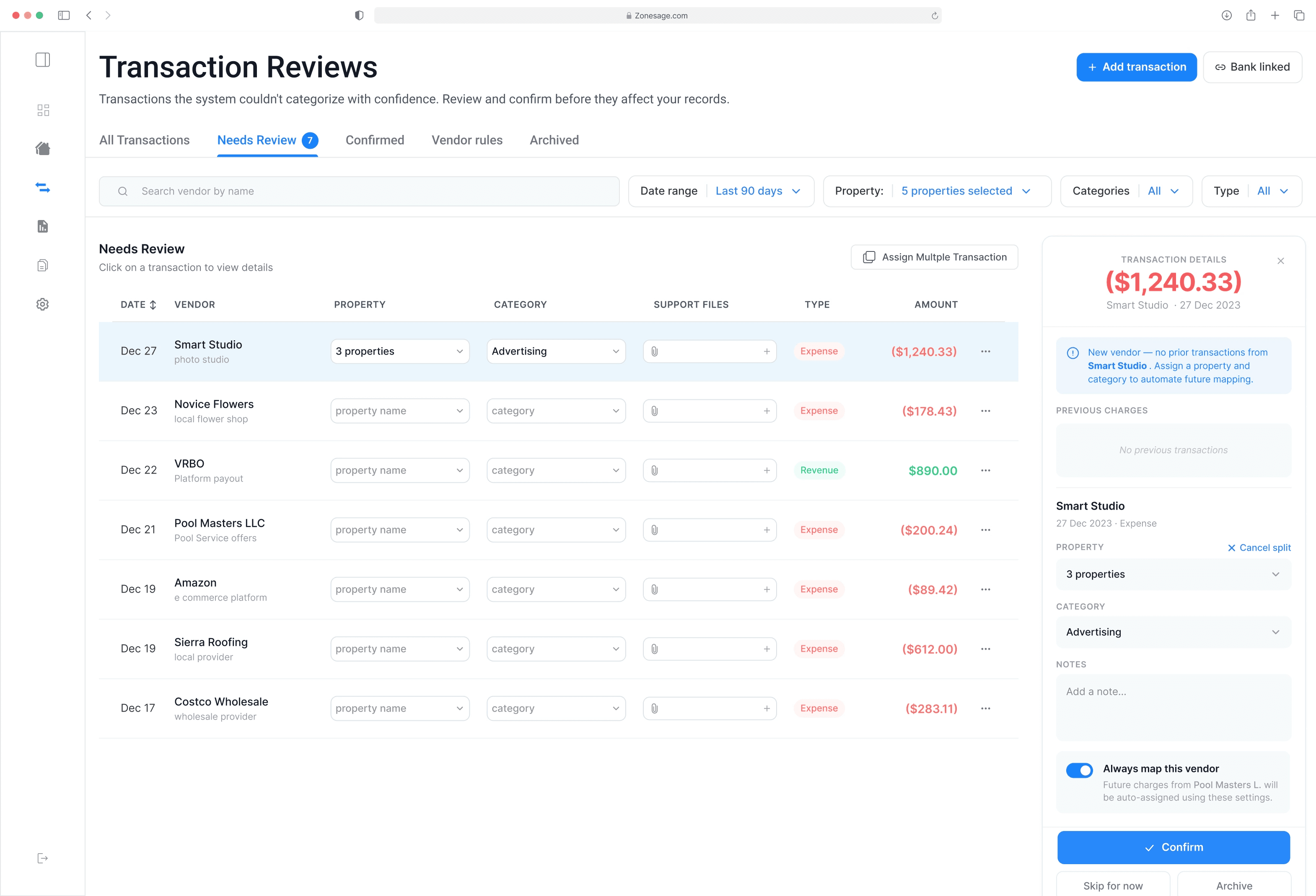Image resolution: width=1316 pixels, height=896 pixels.
Task: Open Property 5 properties selected filter
Action: tap(937, 192)
